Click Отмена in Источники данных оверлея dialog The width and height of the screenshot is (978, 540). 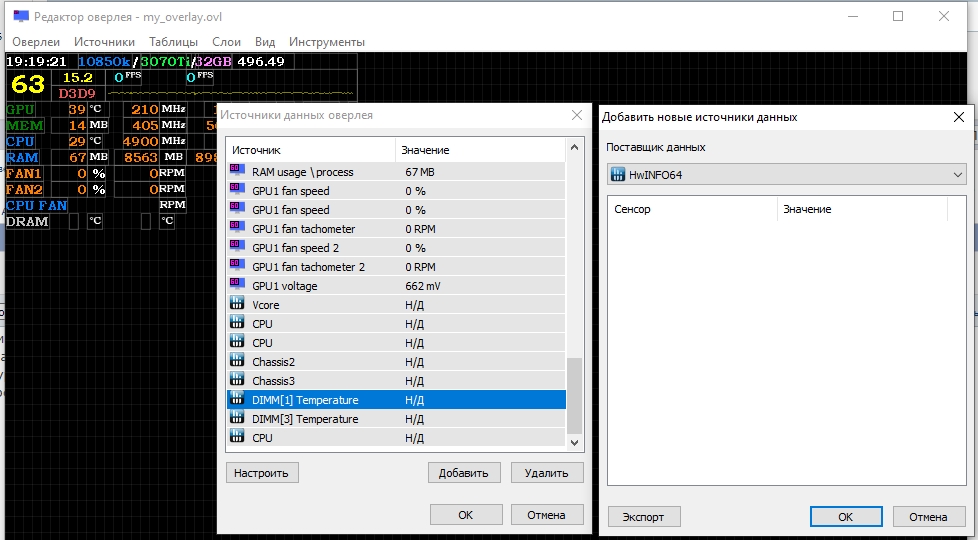coord(546,515)
